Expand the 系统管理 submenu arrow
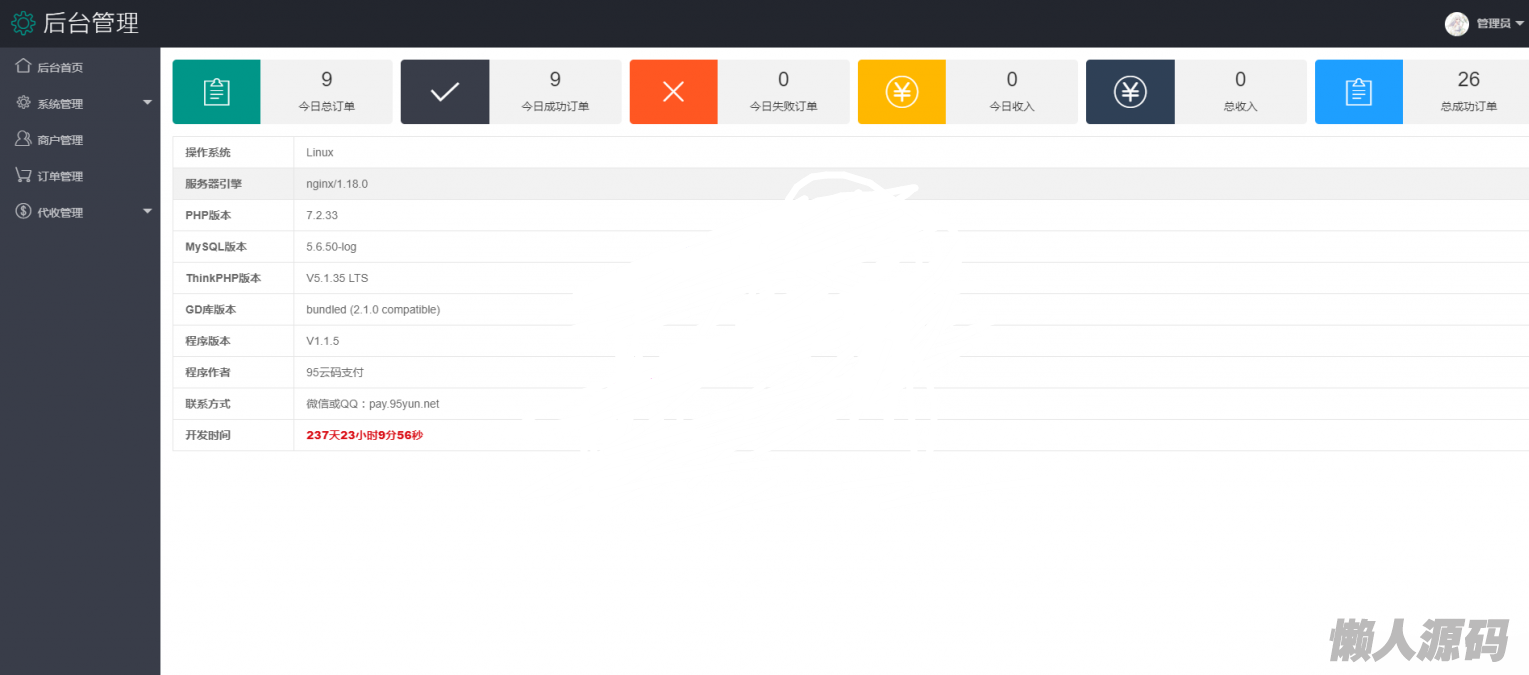The width and height of the screenshot is (1529, 675). (x=148, y=103)
